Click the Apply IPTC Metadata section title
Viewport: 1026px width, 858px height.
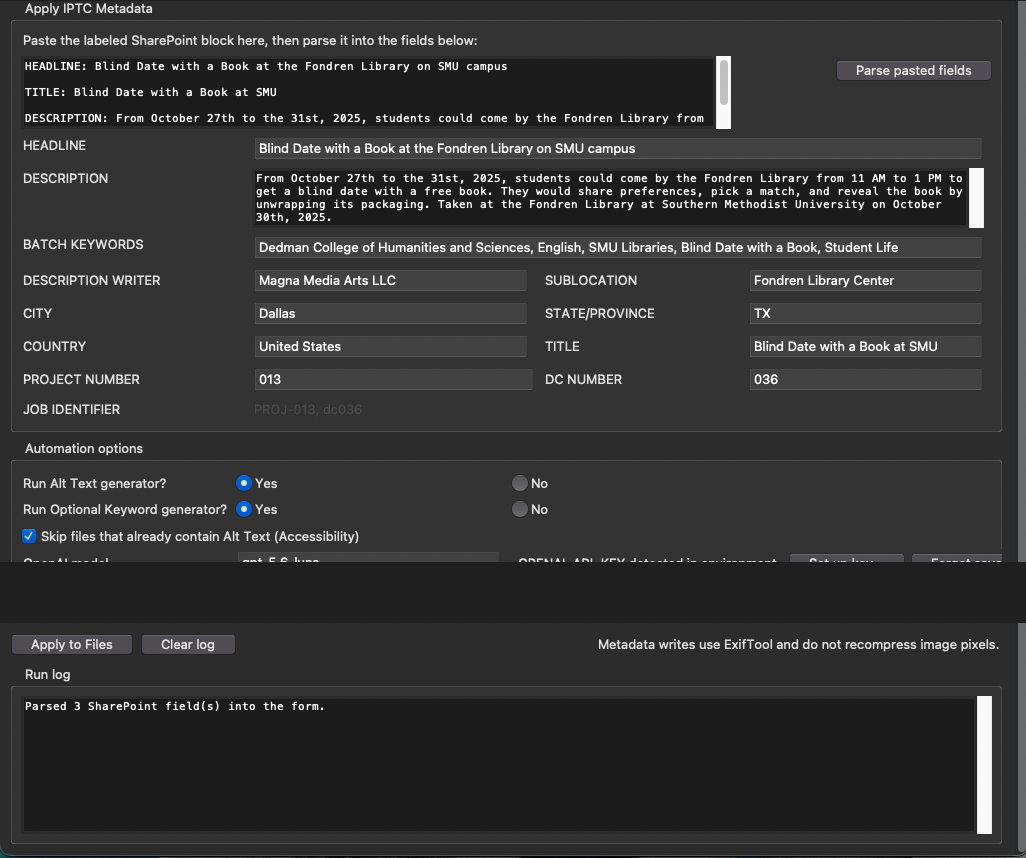click(88, 9)
